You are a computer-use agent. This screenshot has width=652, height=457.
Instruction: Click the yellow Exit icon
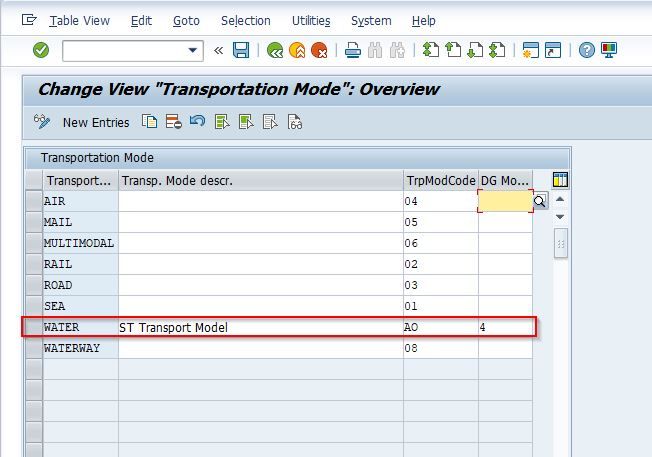click(x=297, y=51)
